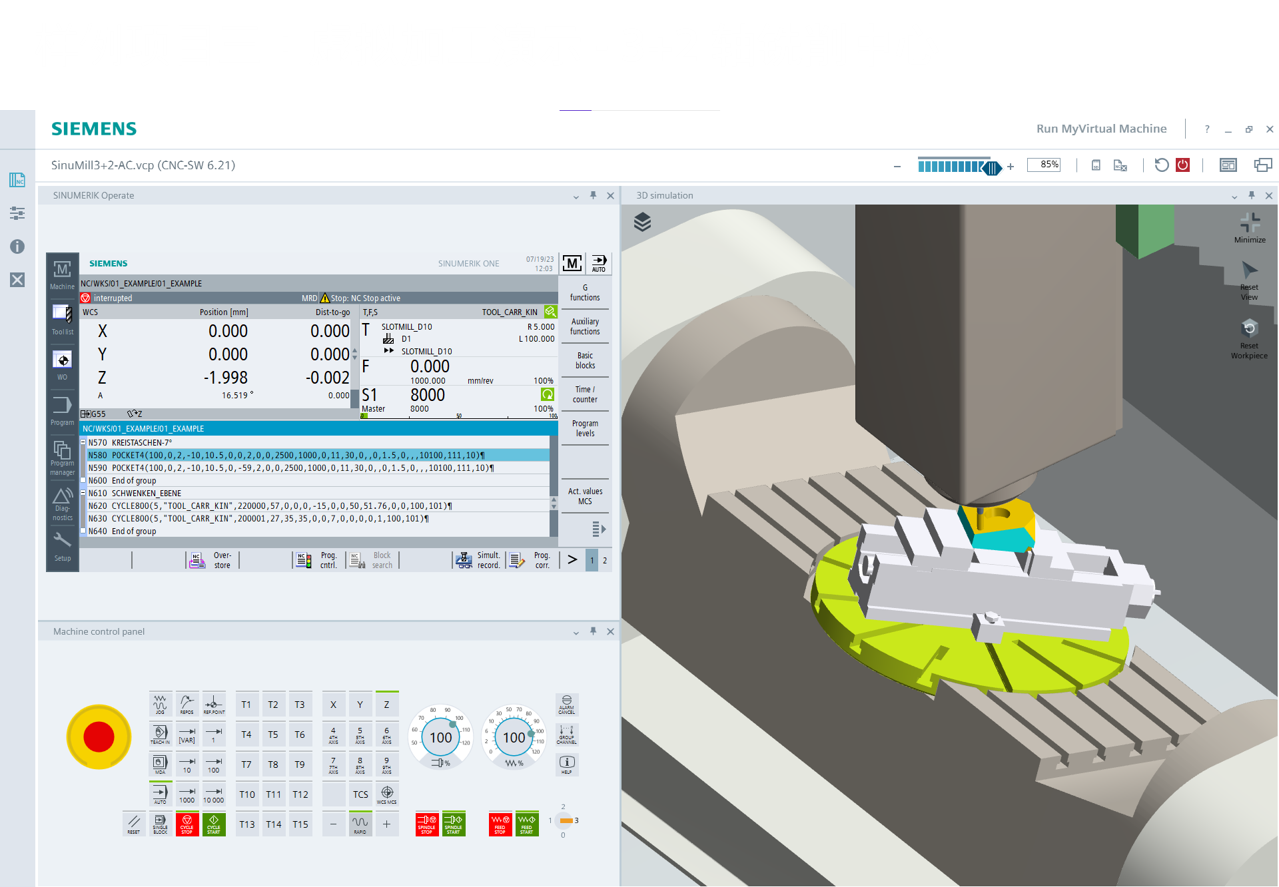The image size is (1279, 887).
Task: Click the RESET key
Action: pos(133,824)
